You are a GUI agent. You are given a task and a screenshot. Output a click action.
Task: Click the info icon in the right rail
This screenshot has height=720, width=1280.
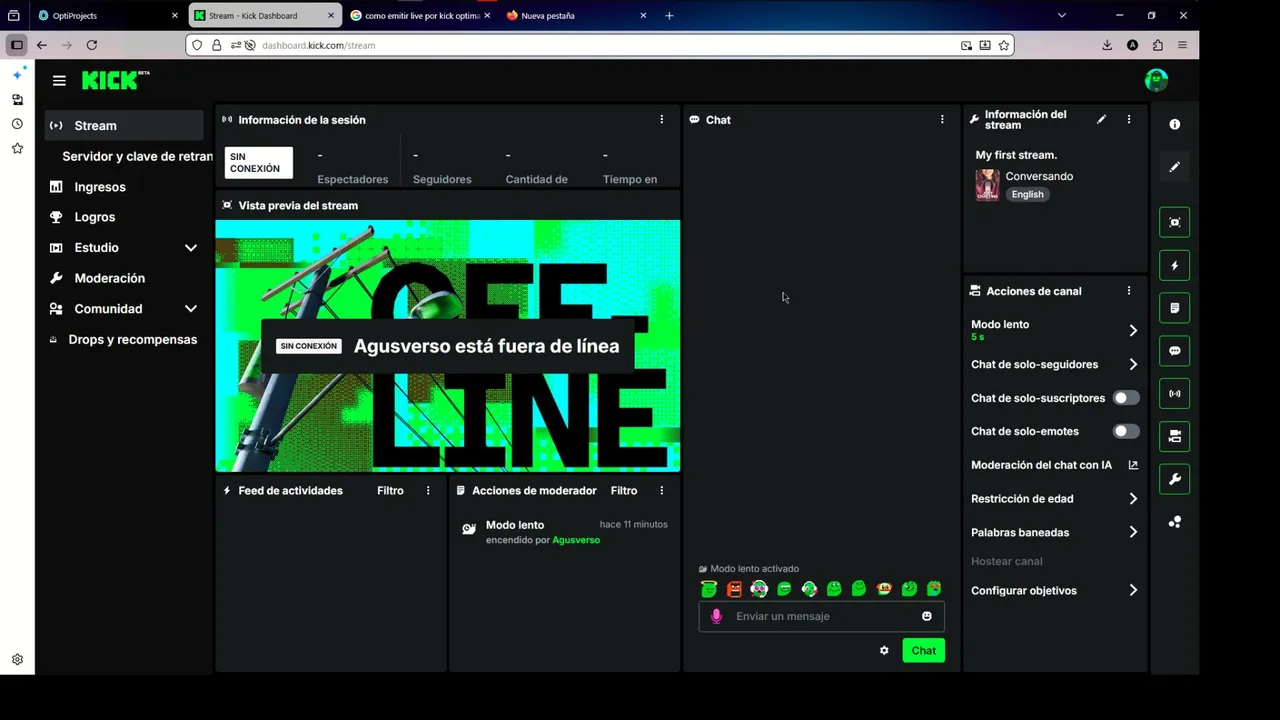(1175, 124)
